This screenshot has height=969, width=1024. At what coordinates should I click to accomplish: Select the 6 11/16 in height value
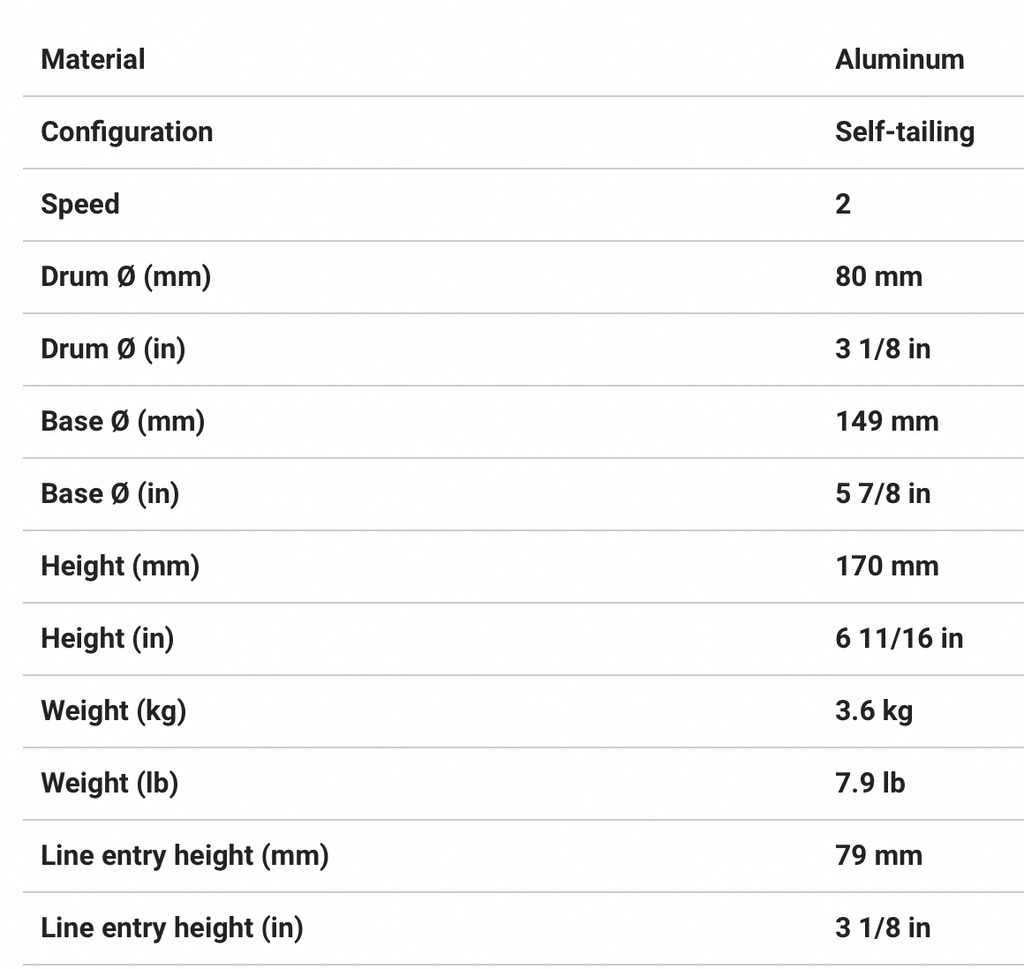[x=899, y=638]
